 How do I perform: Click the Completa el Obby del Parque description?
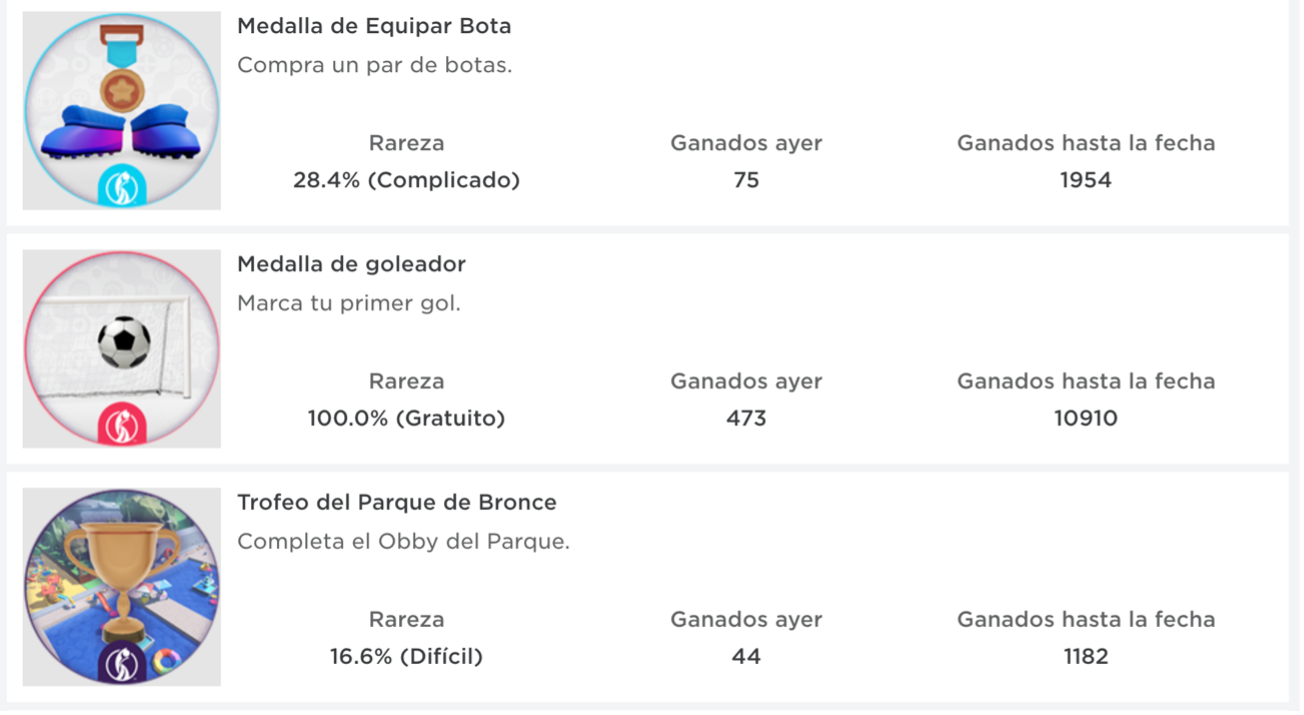404,541
